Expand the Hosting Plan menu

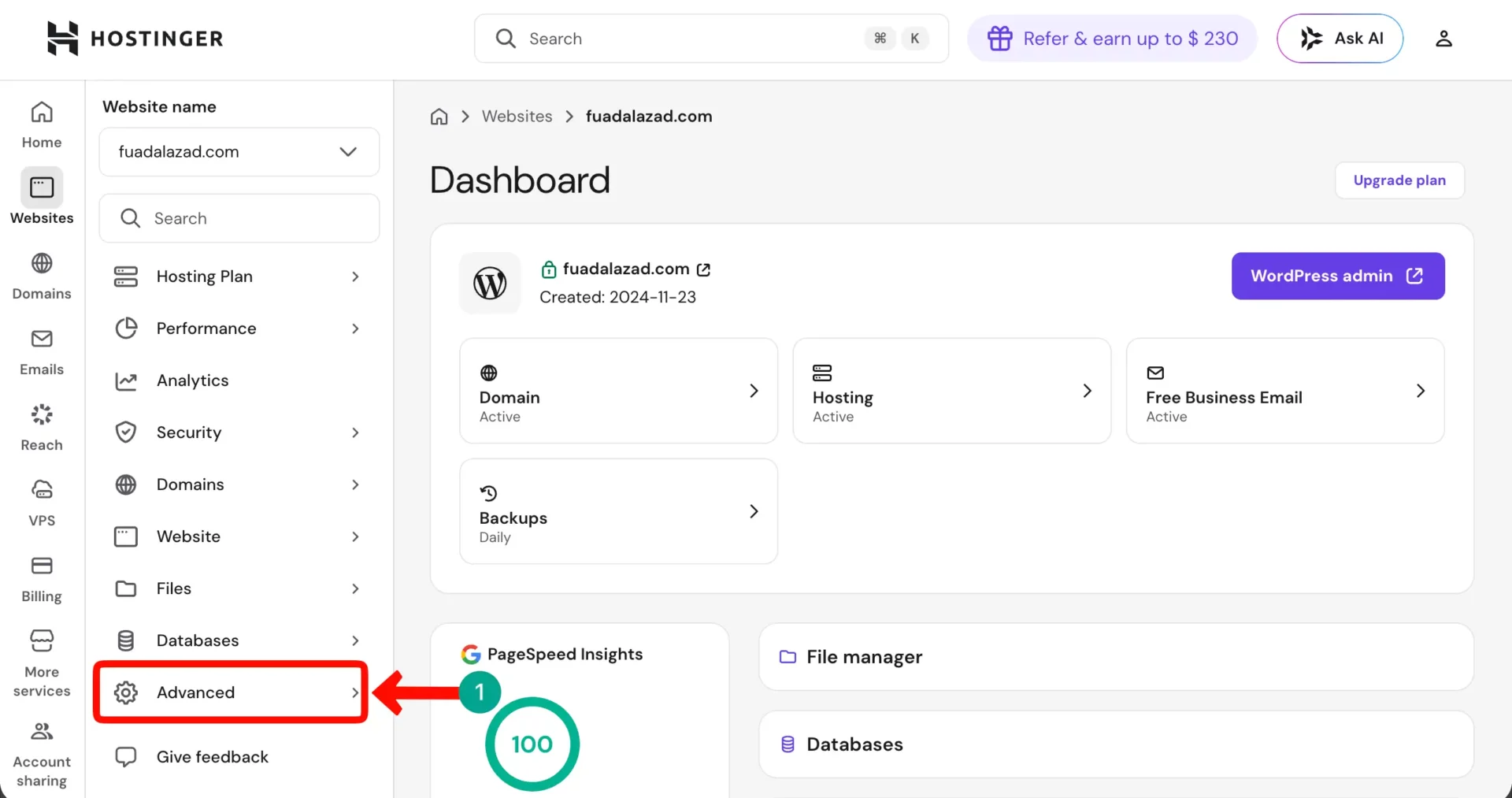pyautogui.click(x=236, y=277)
